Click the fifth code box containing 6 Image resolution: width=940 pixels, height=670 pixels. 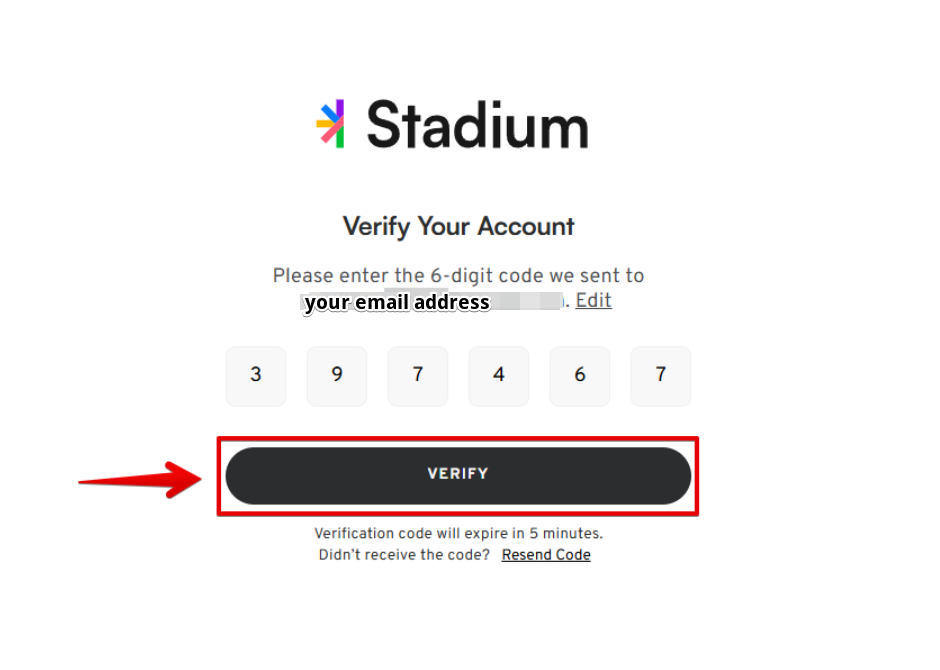click(x=580, y=376)
